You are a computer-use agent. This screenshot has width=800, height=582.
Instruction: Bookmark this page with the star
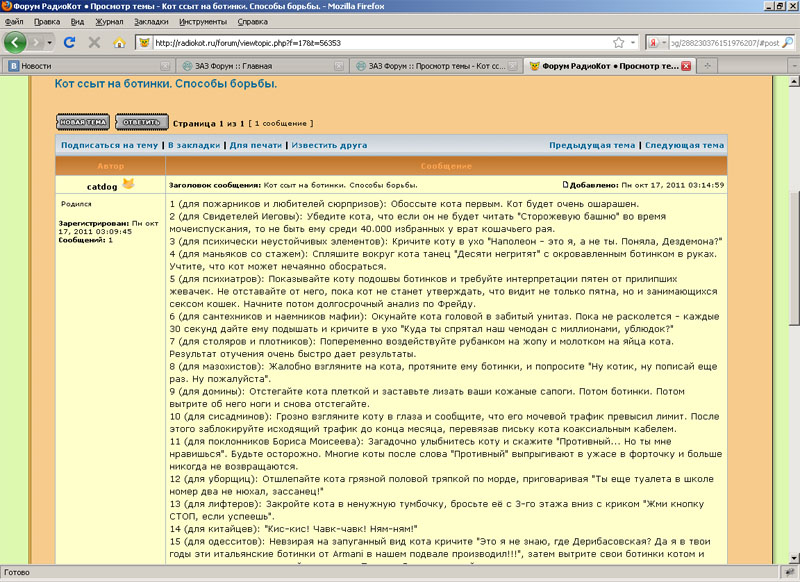pyautogui.click(x=619, y=43)
